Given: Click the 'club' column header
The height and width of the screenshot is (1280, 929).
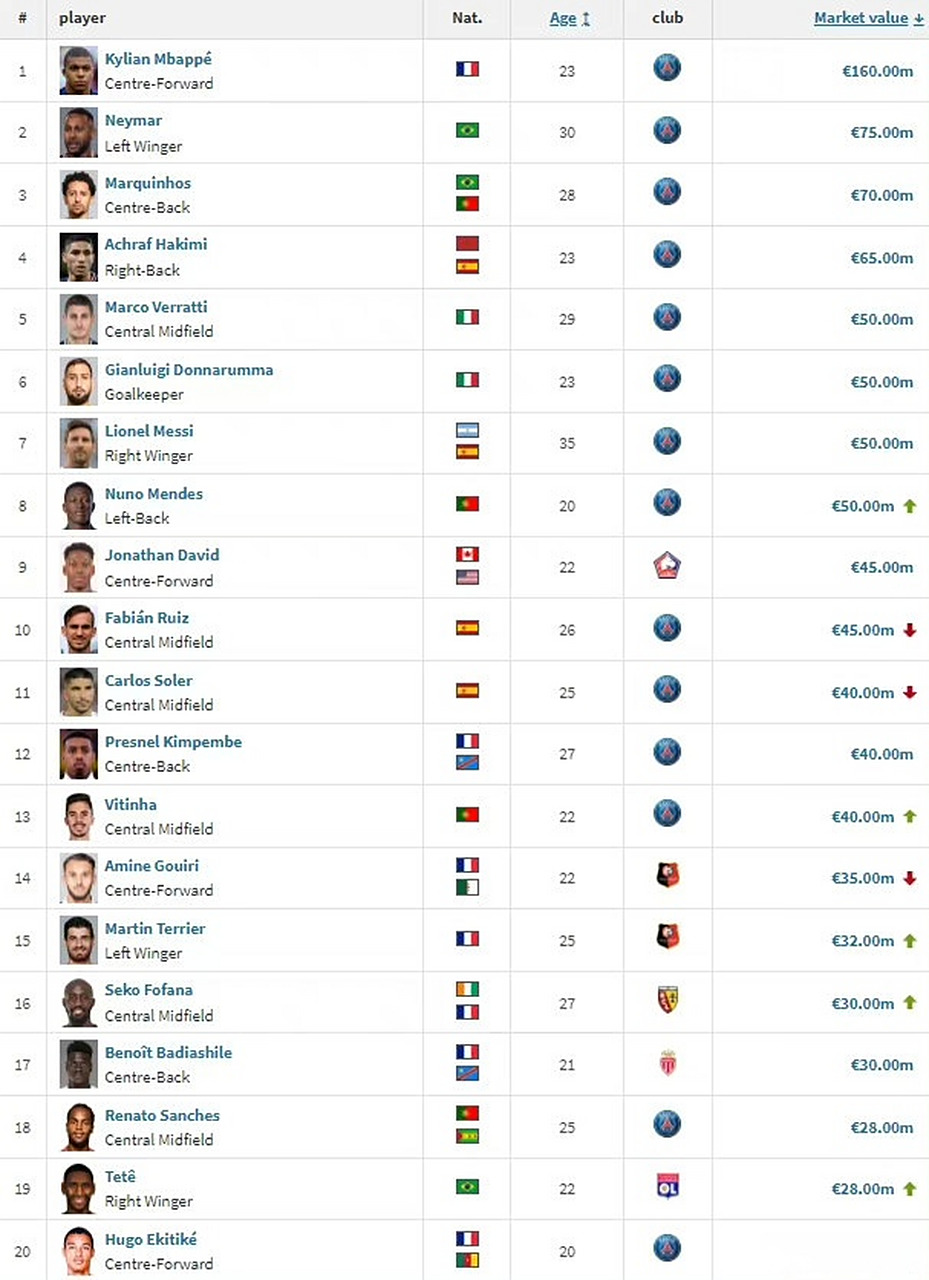Looking at the screenshot, I should [x=667, y=18].
